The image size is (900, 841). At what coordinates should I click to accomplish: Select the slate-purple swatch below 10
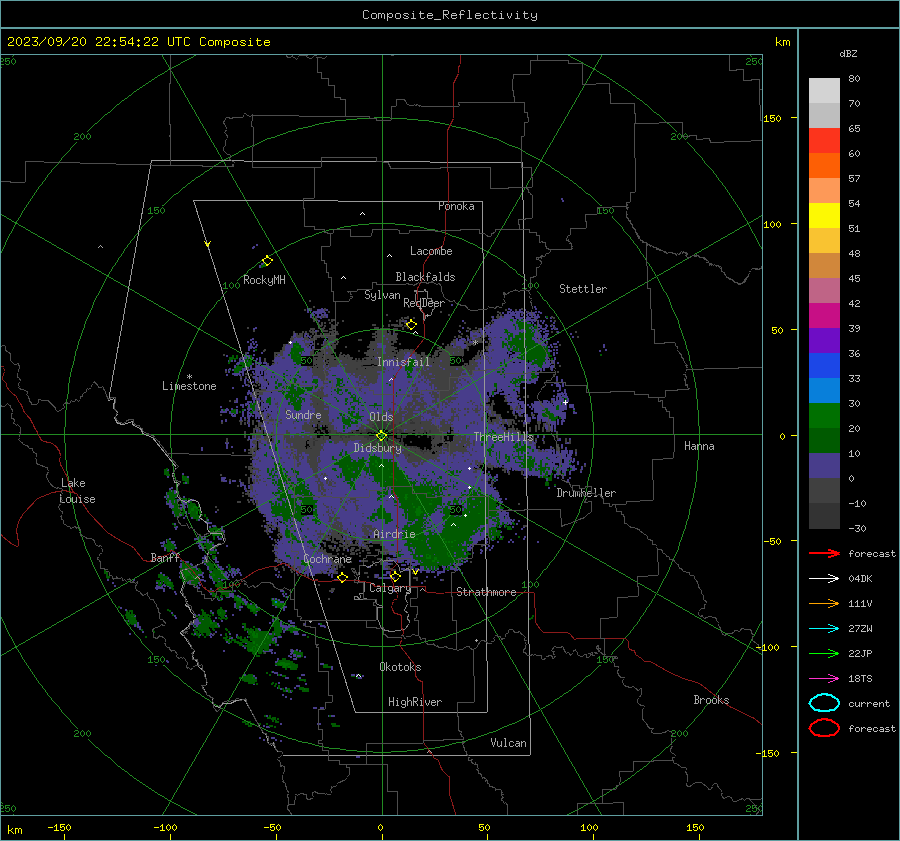pyautogui.click(x=824, y=465)
